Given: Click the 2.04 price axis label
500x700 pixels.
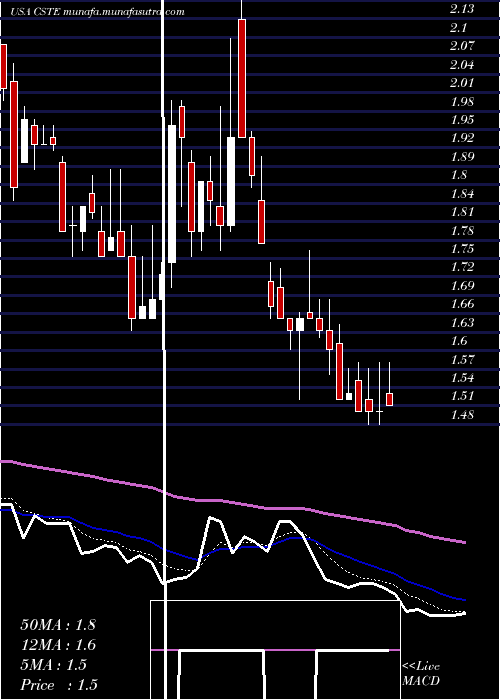Looking at the screenshot, I should pos(462,65).
